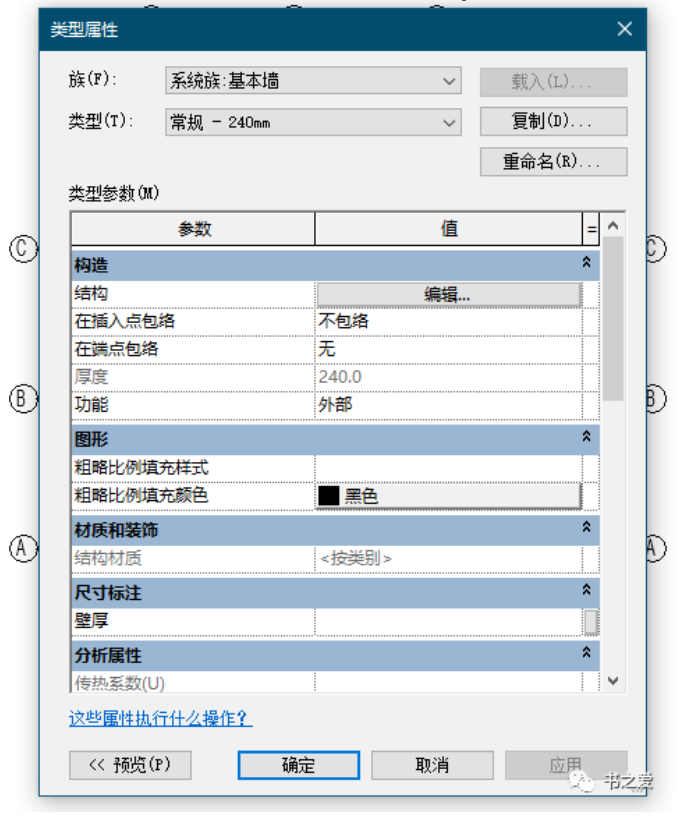The width and height of the screenshot is (692, 817).
Task: Collapse the 尺寸标注 section
Action: (x=586, y=589)
